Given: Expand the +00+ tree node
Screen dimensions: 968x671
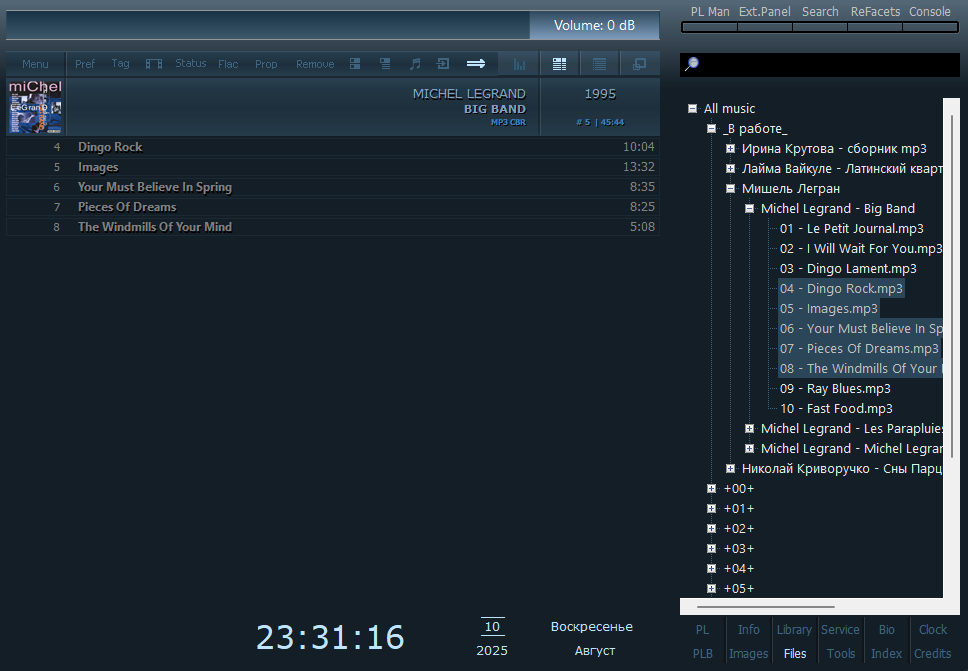Looking at the screenshot, I should [711, 489].
